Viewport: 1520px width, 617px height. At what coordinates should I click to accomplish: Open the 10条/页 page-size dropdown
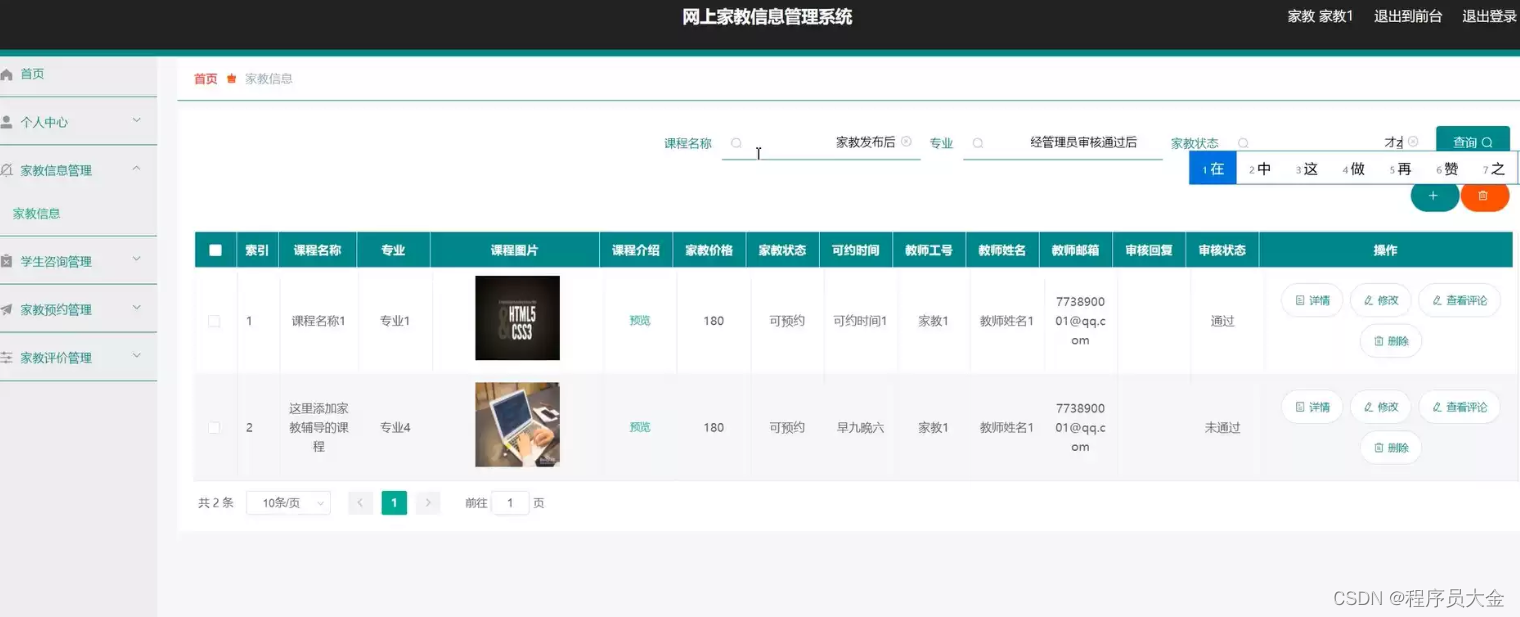coord(287,502)
